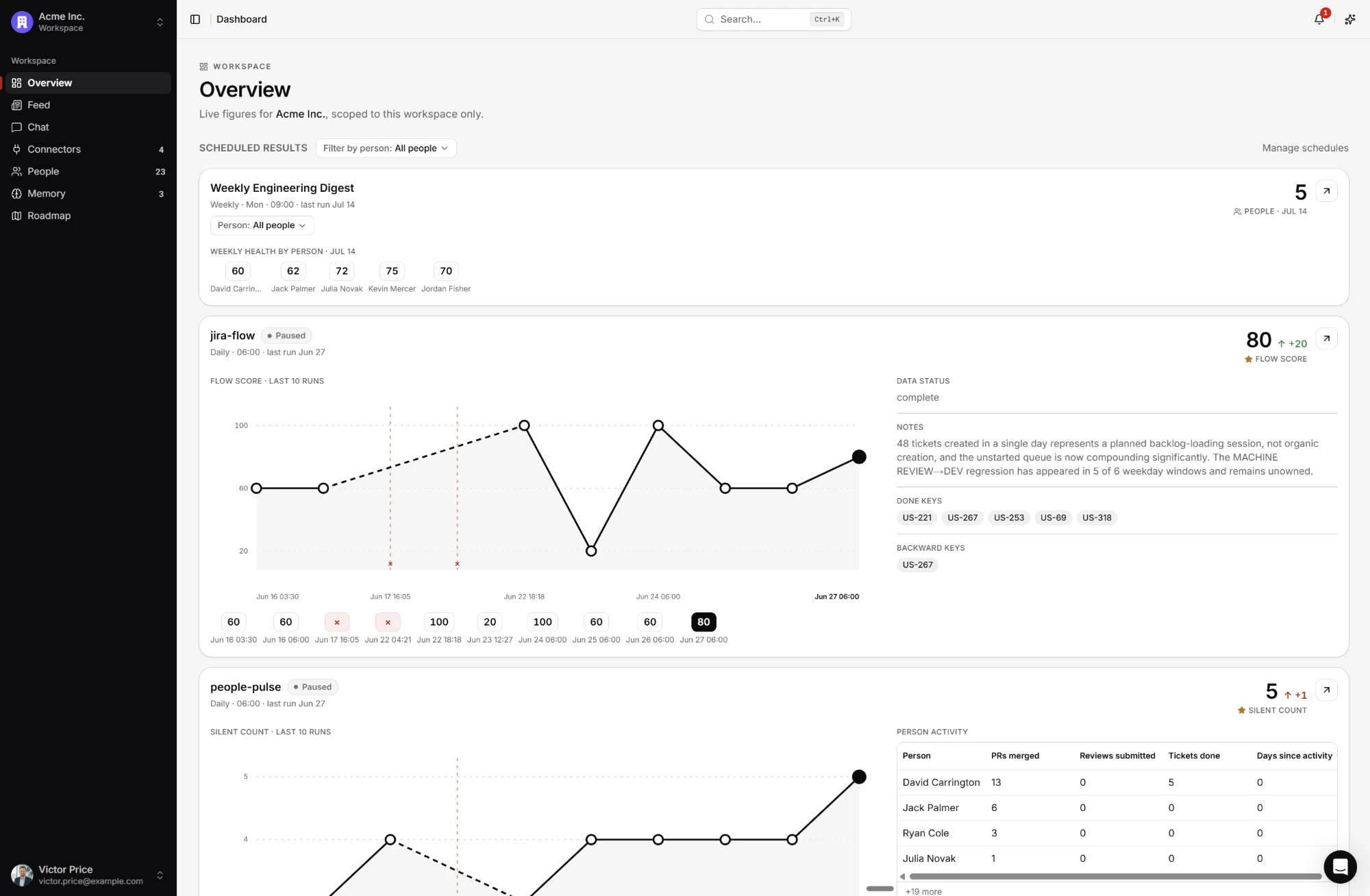The height and width of the screenshot is (896, 1370).
Task: Open the chat bubble widget
Action: [1341, 867]
